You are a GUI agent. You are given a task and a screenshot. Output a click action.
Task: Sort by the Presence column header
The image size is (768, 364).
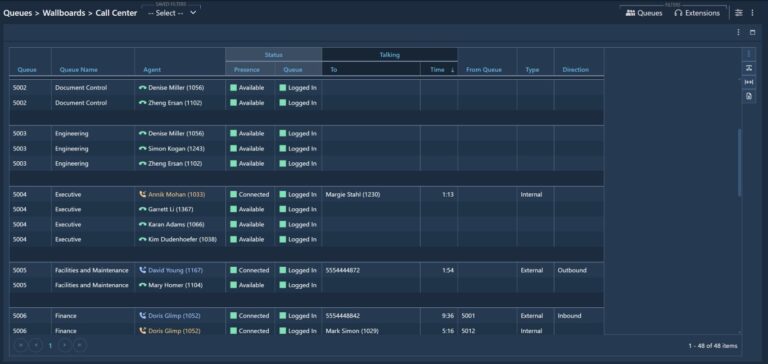pos(247,70)
